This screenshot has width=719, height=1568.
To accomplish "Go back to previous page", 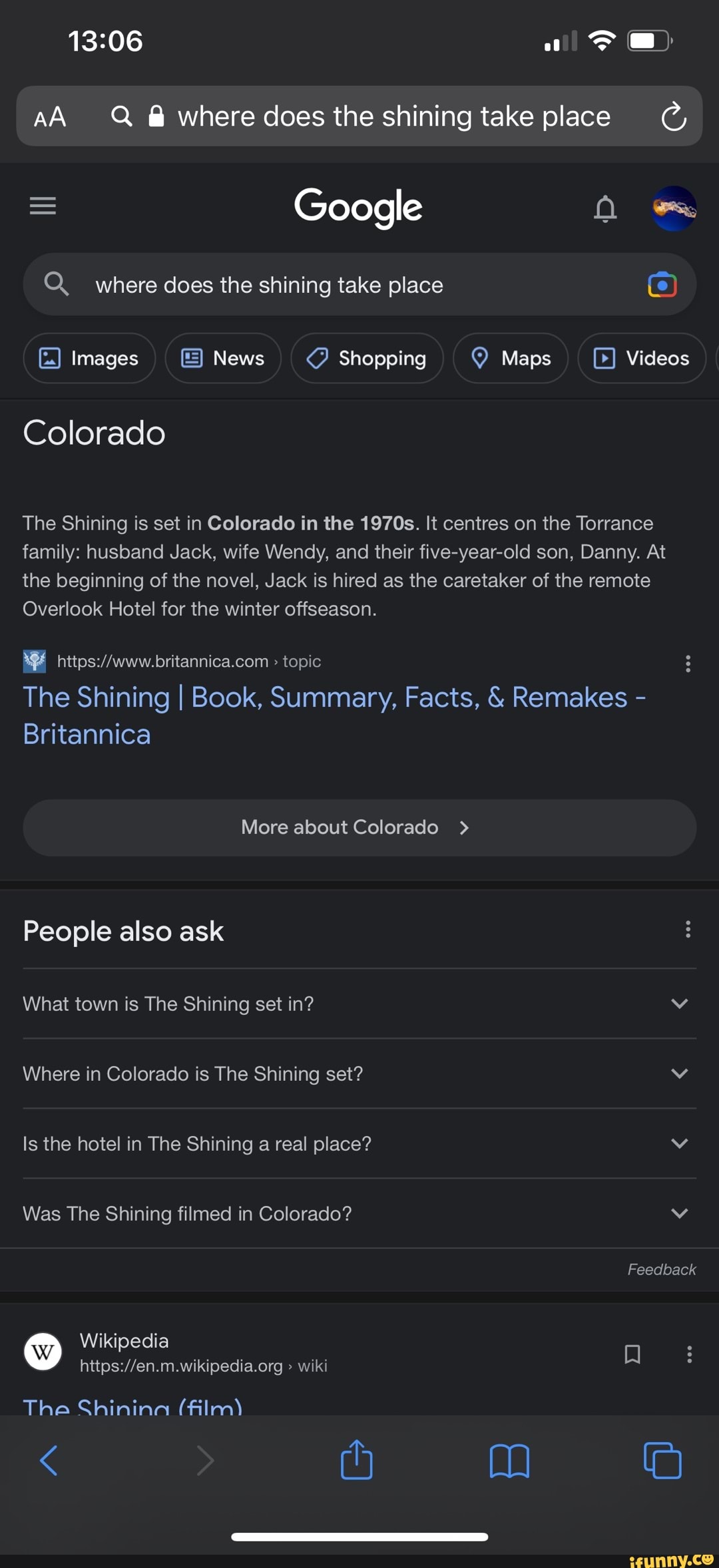I will pyautogui.click(x=49, y=1461).
